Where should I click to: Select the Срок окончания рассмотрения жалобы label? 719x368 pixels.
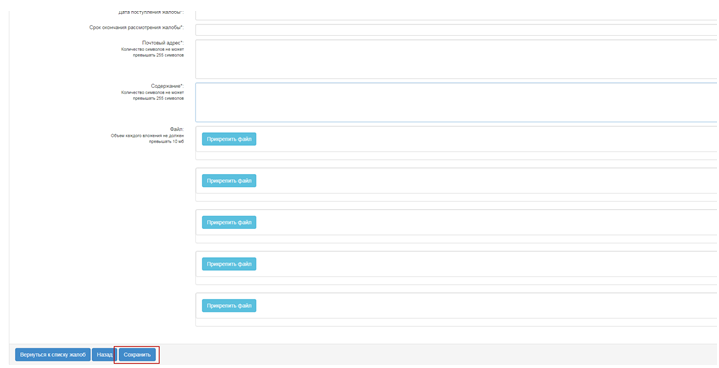(136, 27)
